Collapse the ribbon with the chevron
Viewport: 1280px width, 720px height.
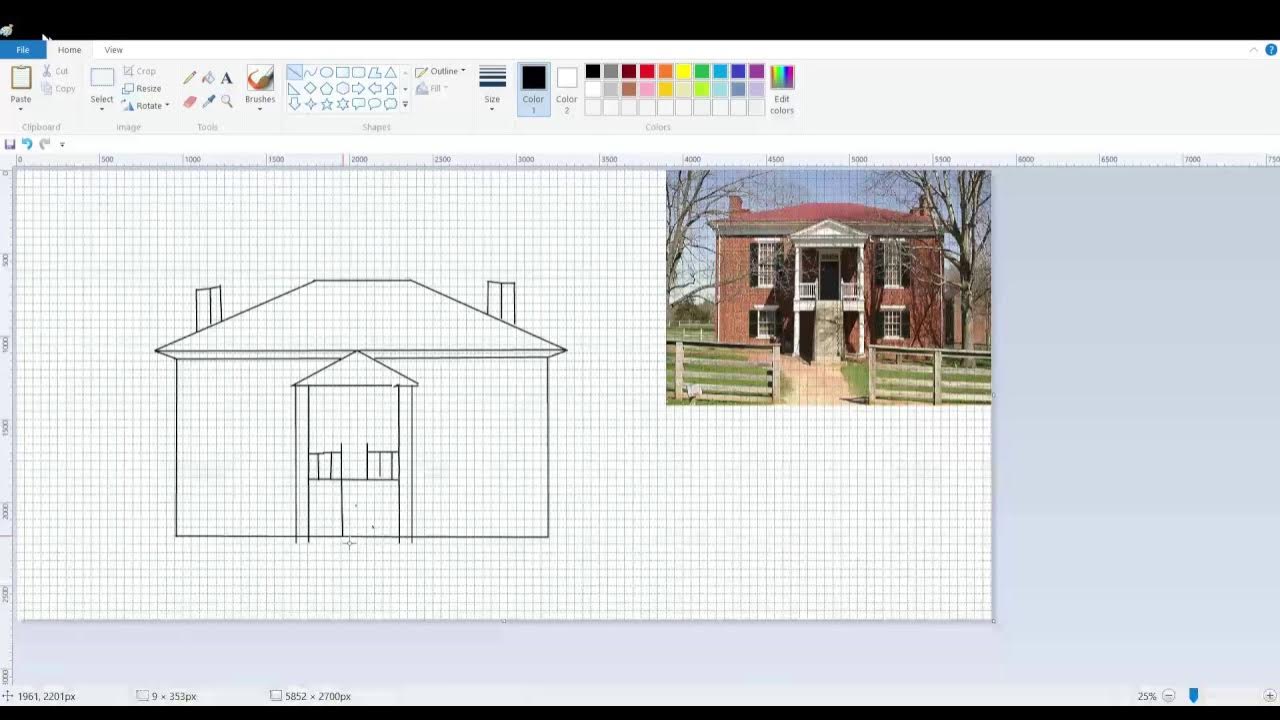coord(1254,50)
